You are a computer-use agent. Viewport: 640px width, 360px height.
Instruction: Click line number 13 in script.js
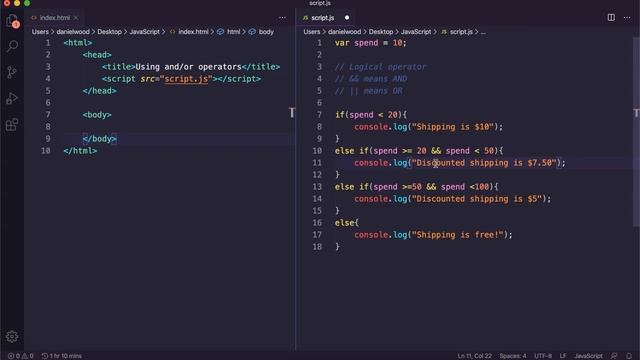pos(317,187)
